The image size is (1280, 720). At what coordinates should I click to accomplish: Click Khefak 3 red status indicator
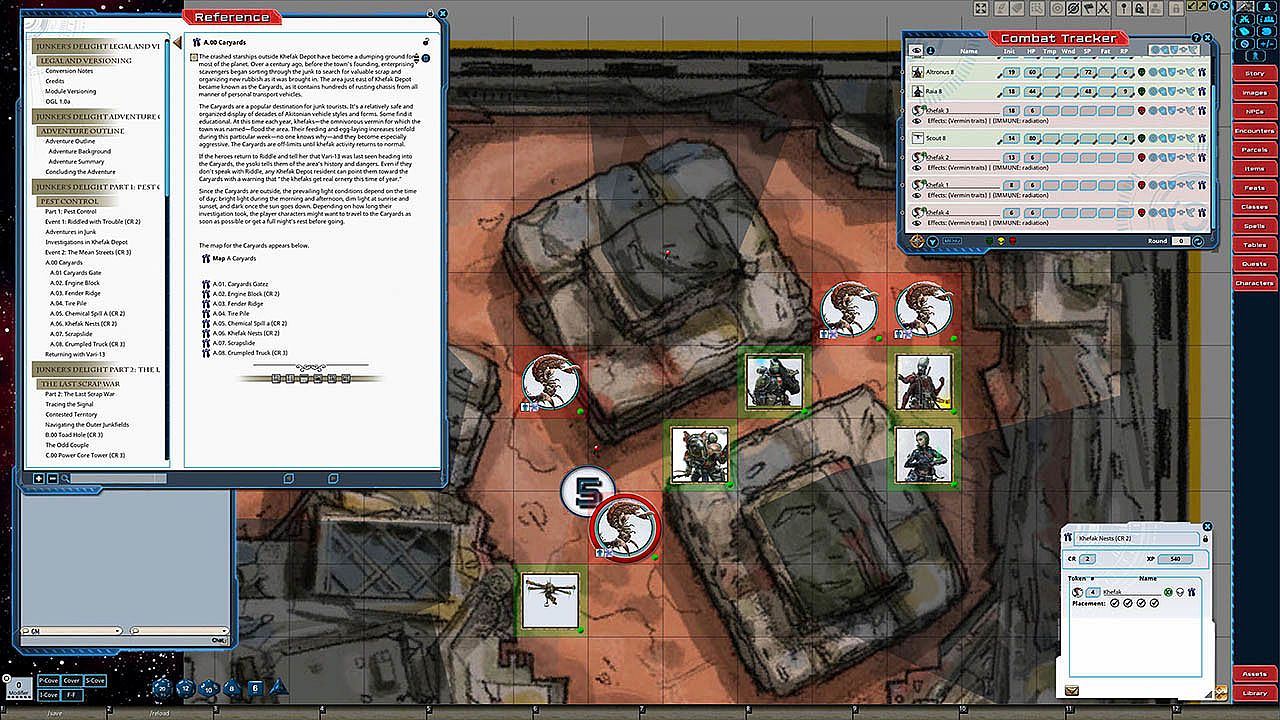1142,111
